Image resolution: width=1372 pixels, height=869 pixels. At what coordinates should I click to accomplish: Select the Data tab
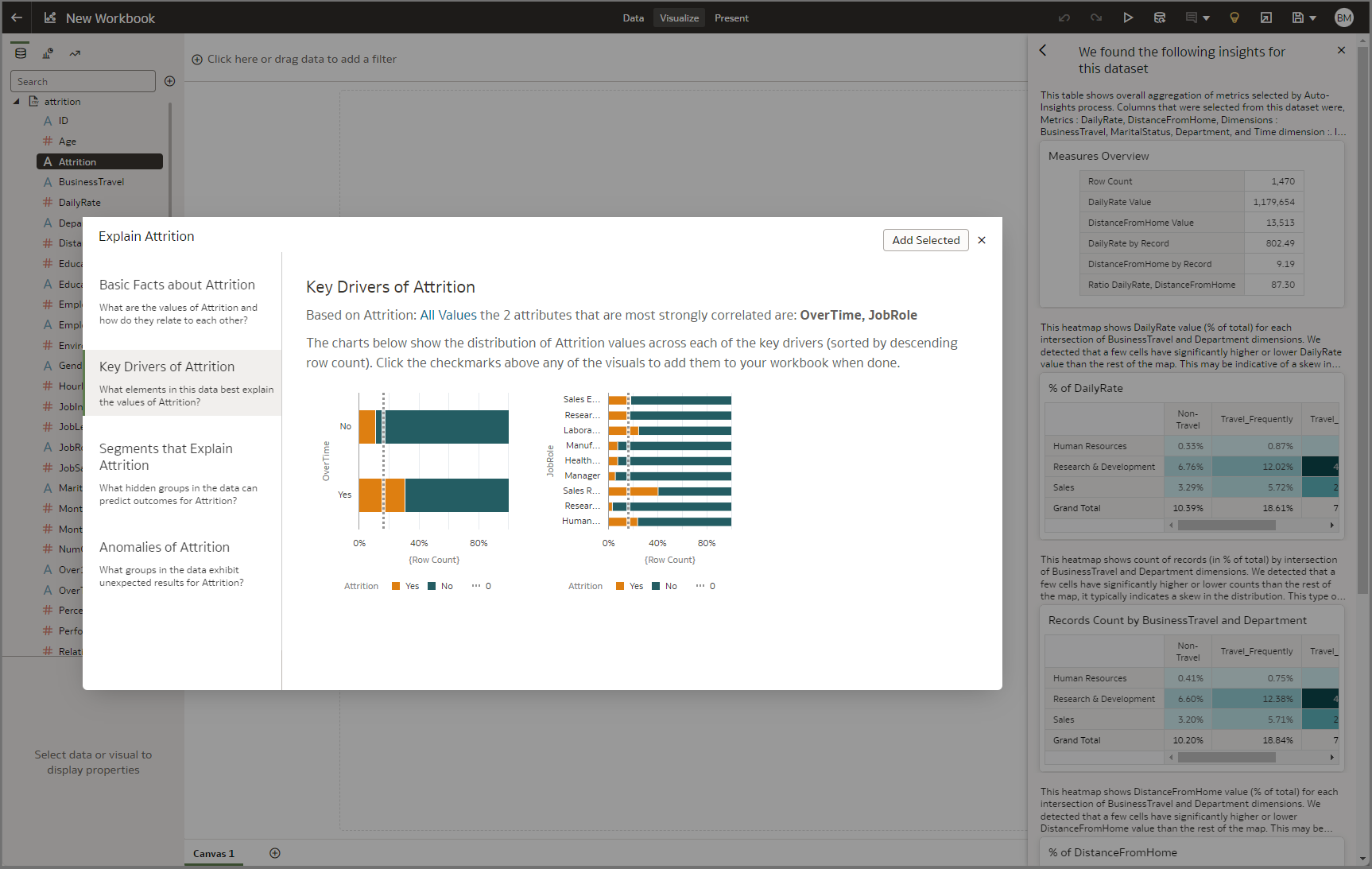633,17
